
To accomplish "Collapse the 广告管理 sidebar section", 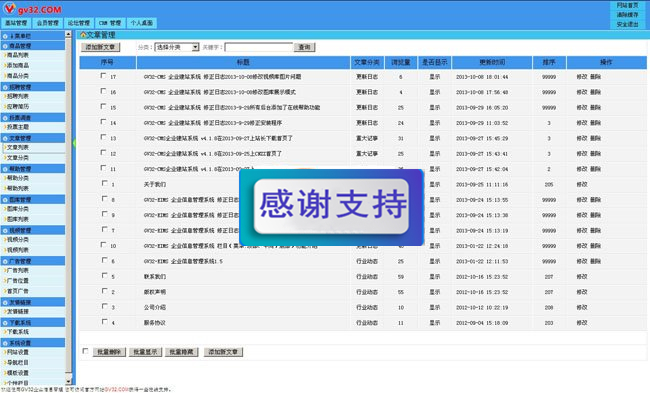I will click(x=33, y=261).
